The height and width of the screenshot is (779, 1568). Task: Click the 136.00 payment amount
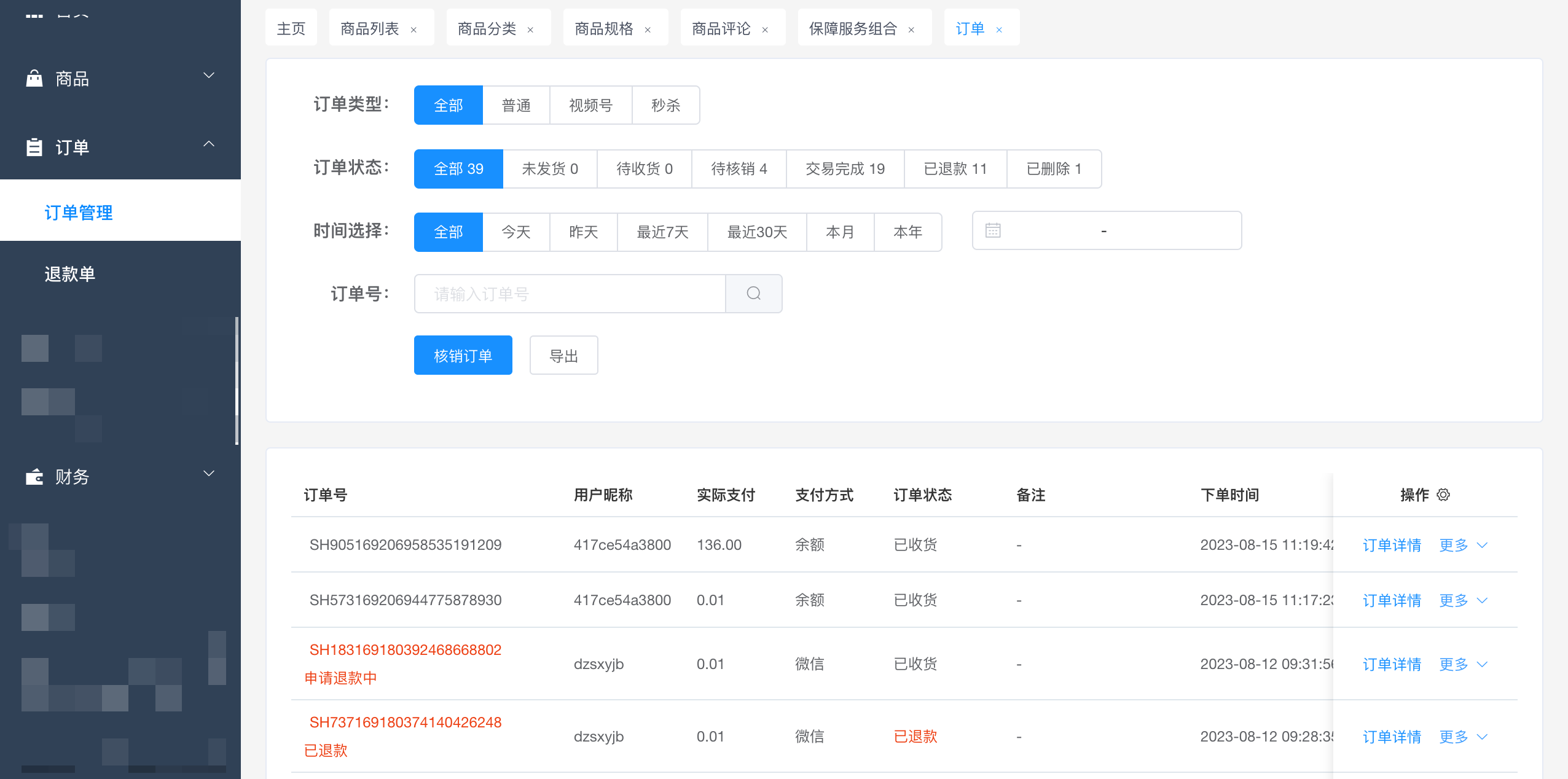(719, 545)
